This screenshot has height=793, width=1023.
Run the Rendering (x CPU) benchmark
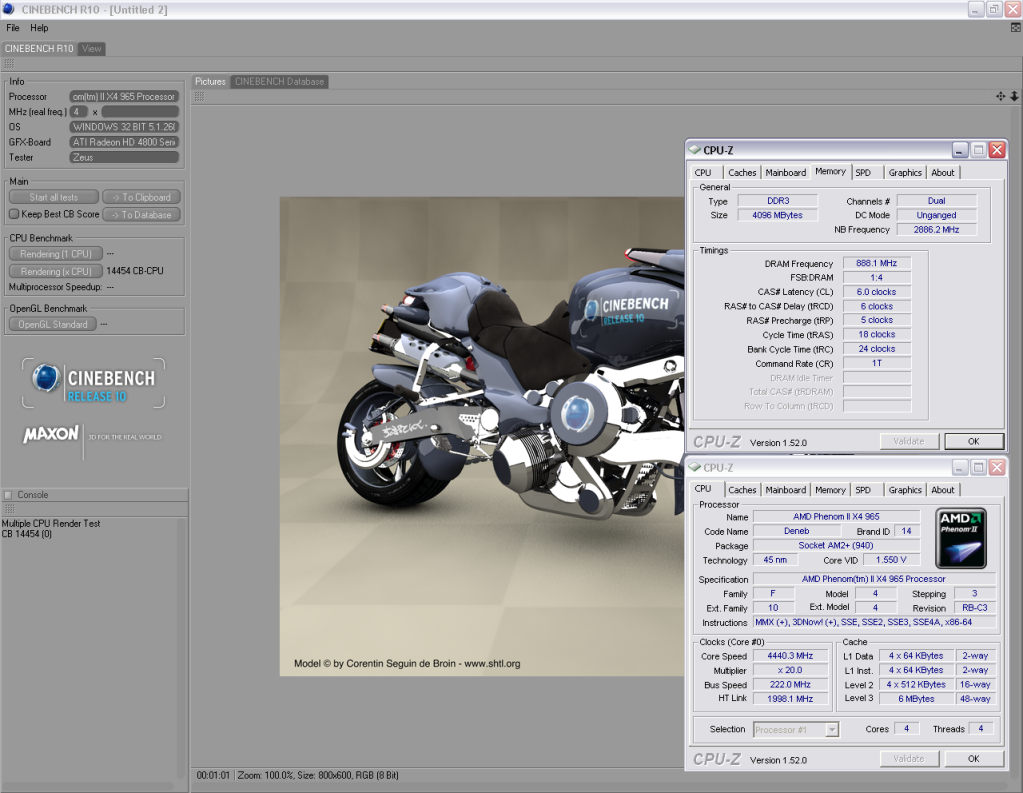pyautogui.click(x=55, y=272)
